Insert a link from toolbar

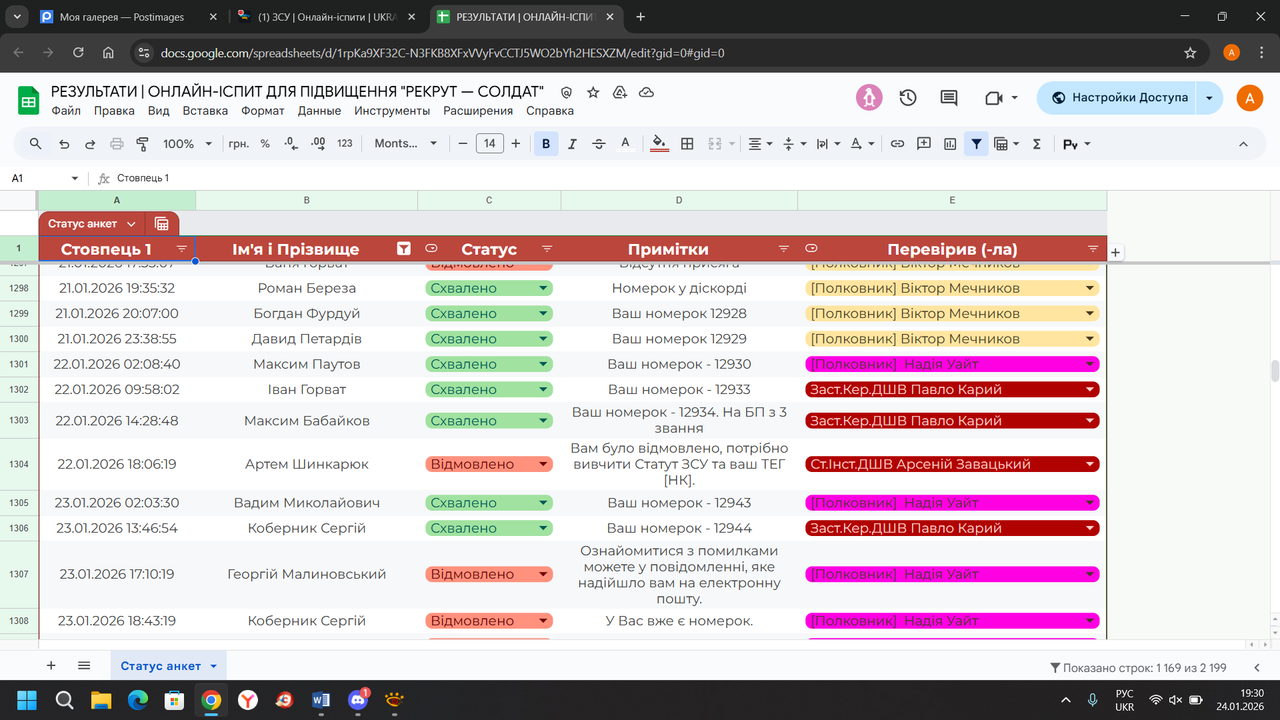click(897, 144)
